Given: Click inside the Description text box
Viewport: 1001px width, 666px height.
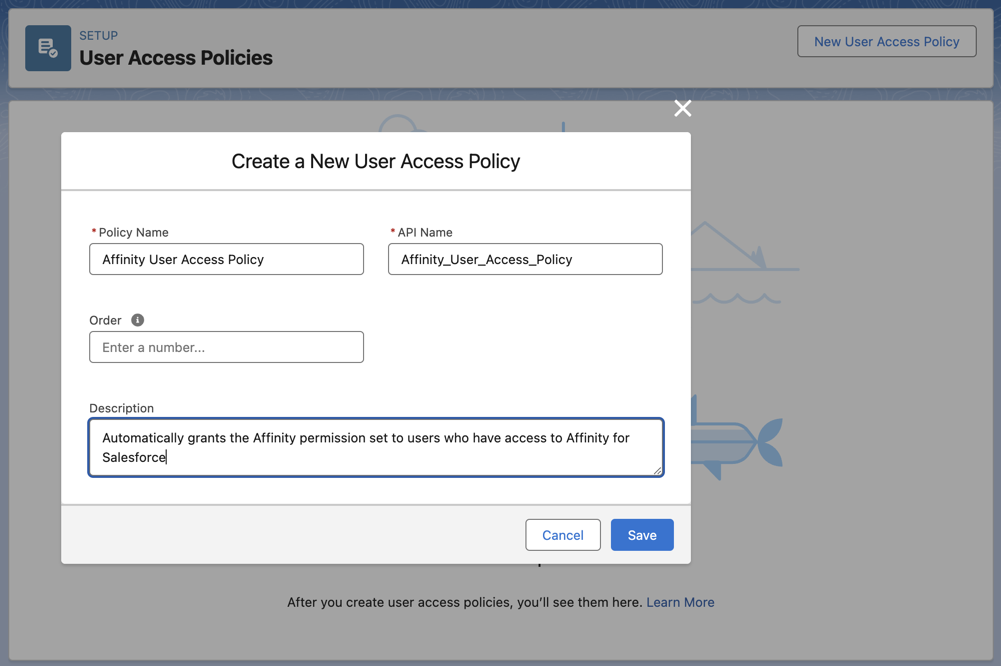Looking at the screenshot, I should pyautogui.click(x=375, y=448).
